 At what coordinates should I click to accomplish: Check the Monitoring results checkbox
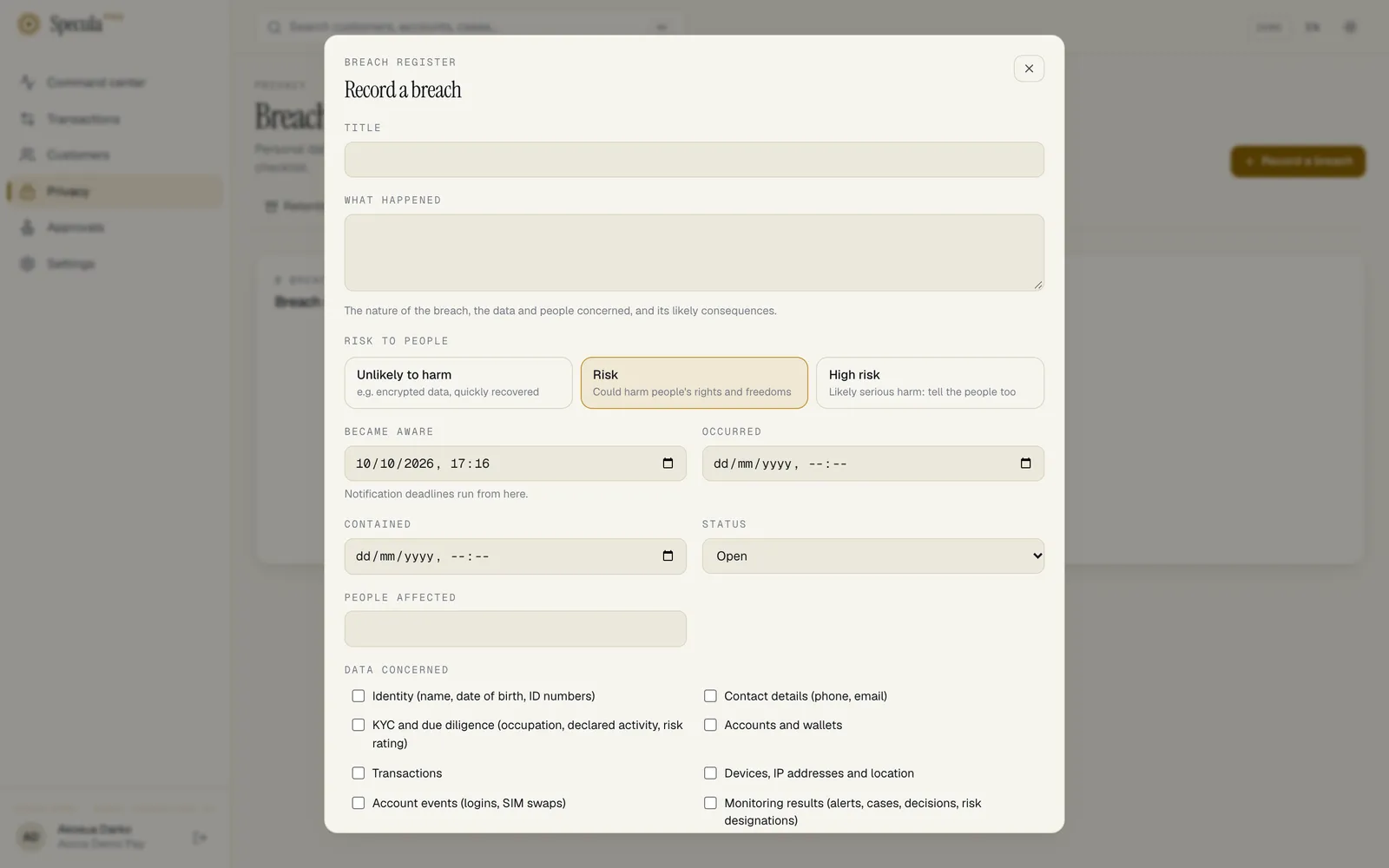(x=710, y=803)
